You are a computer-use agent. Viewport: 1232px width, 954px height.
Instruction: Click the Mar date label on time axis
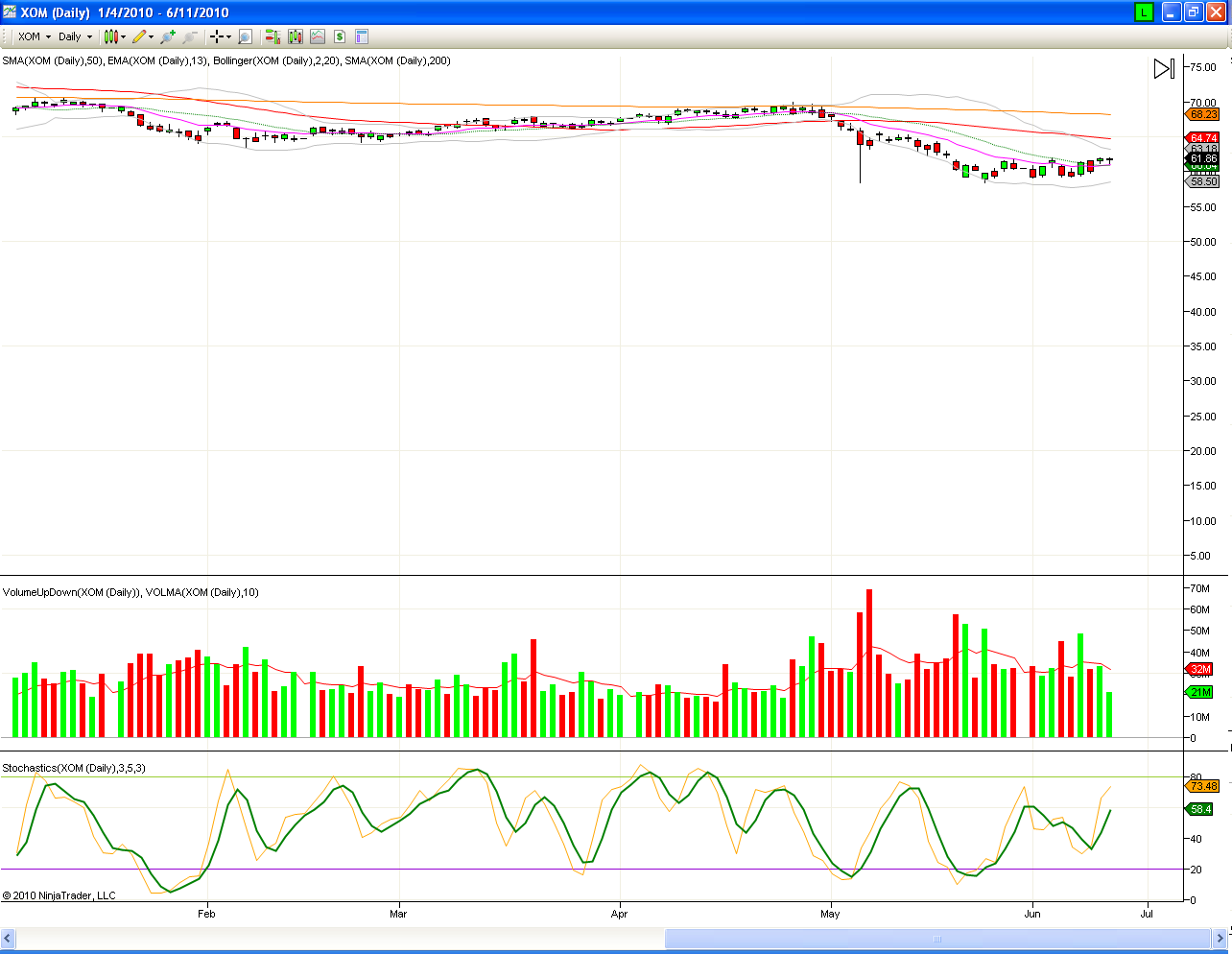coord(398,914)
